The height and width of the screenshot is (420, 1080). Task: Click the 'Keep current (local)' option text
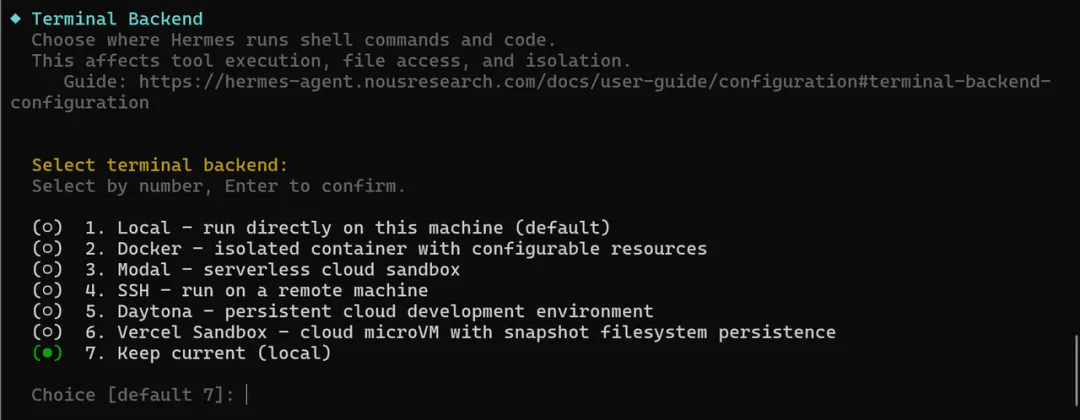pos(208,353)
